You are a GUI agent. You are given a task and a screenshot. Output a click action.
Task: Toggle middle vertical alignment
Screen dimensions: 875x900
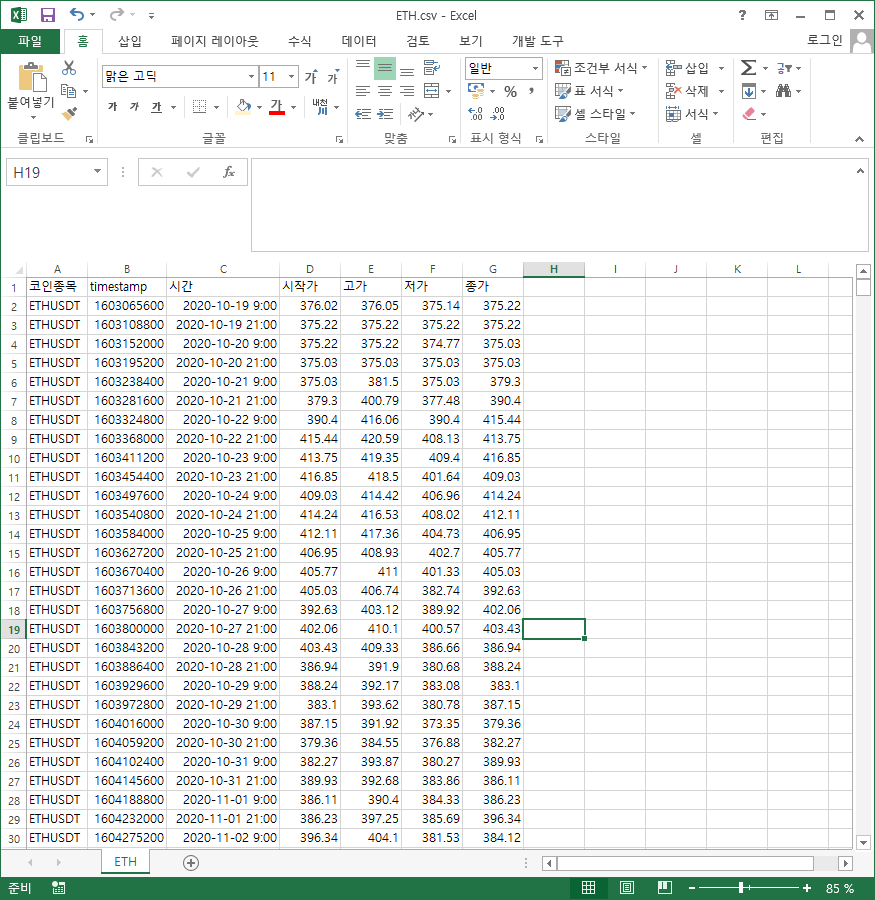click(385, 69)
